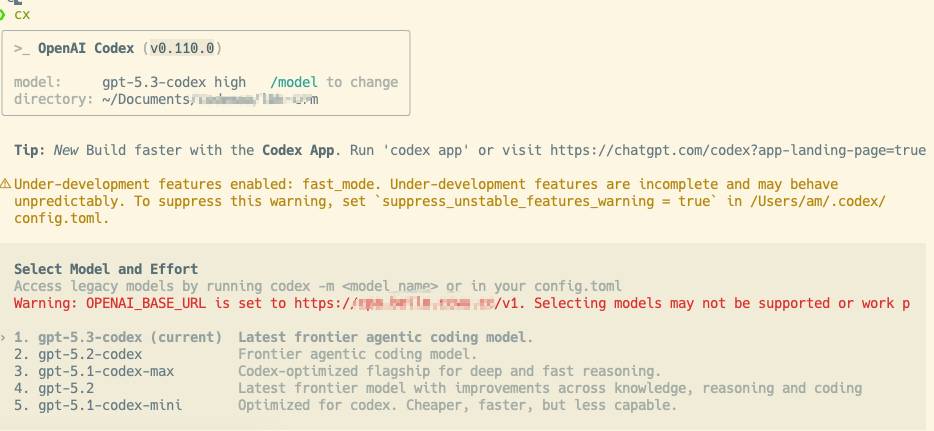
Task: Click the 'codex app' command text
Action: point(428,150)
